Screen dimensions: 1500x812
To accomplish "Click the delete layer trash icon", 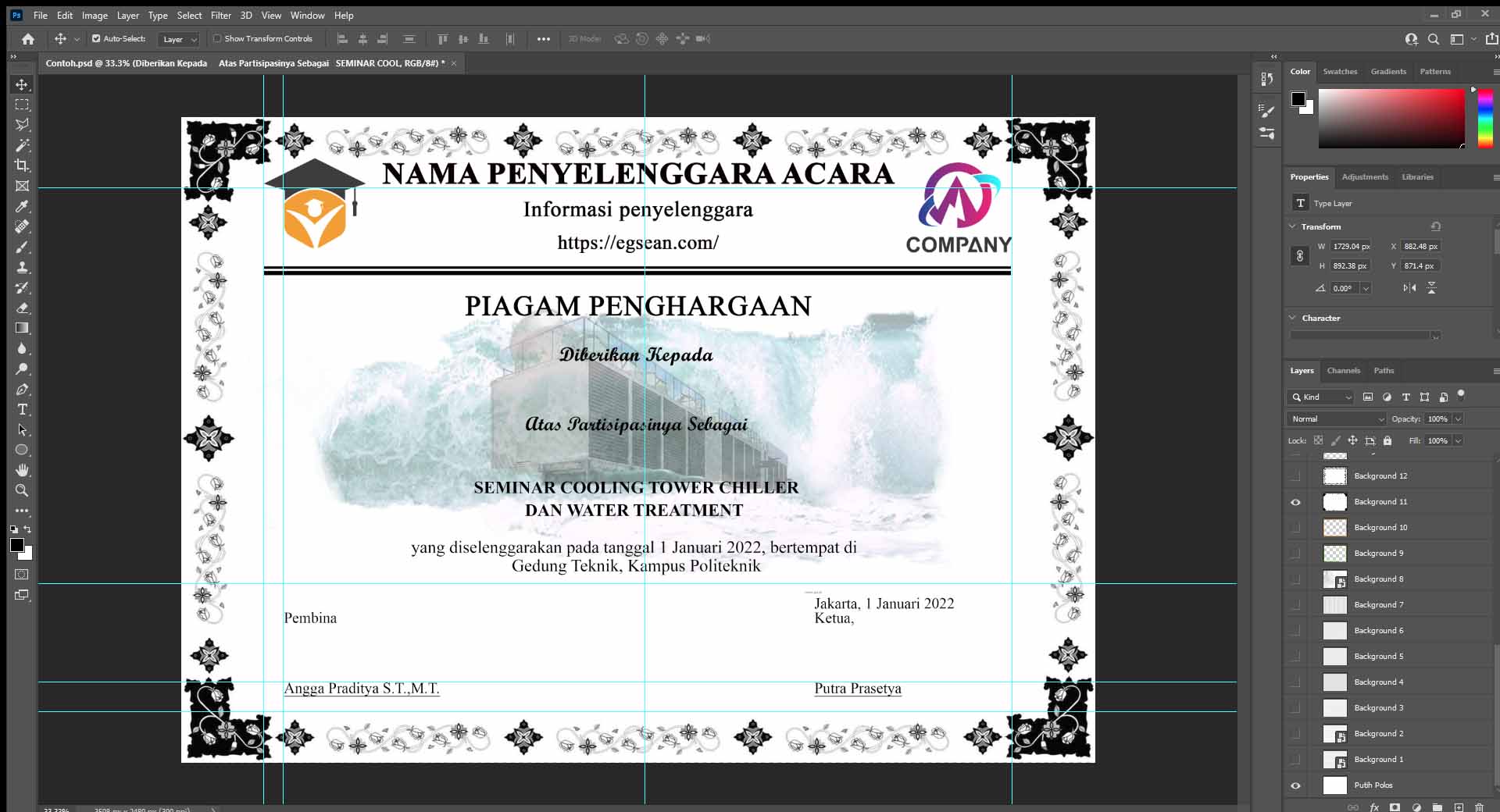I will 1479,807.
